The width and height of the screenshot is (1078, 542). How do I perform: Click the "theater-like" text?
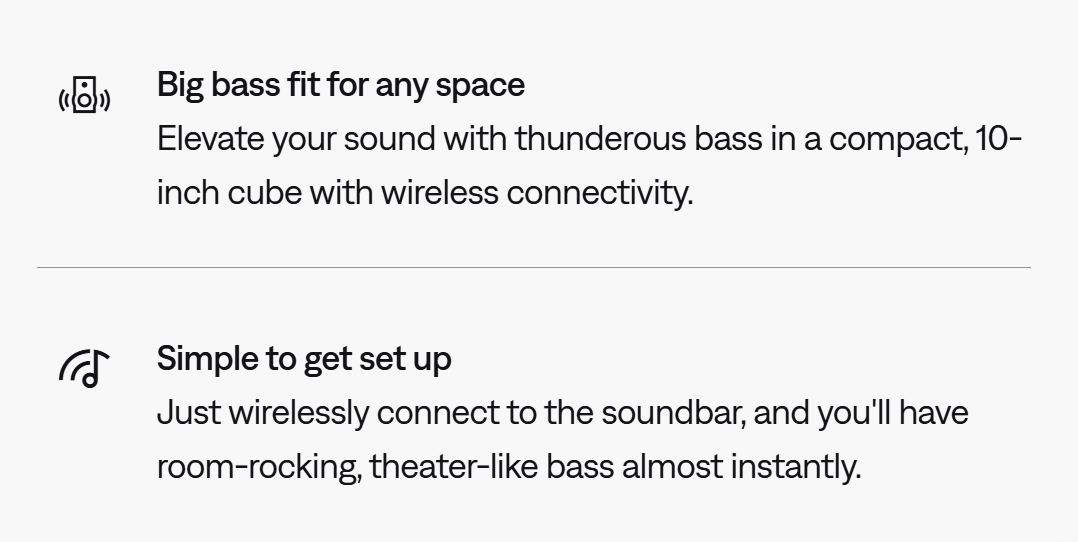[448, 466]
